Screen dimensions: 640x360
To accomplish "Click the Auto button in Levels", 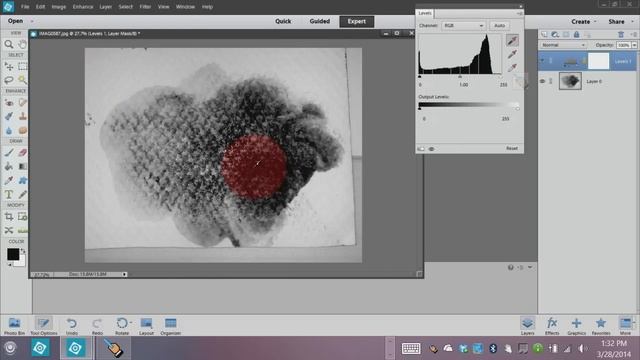I will (x=500, y=26).
